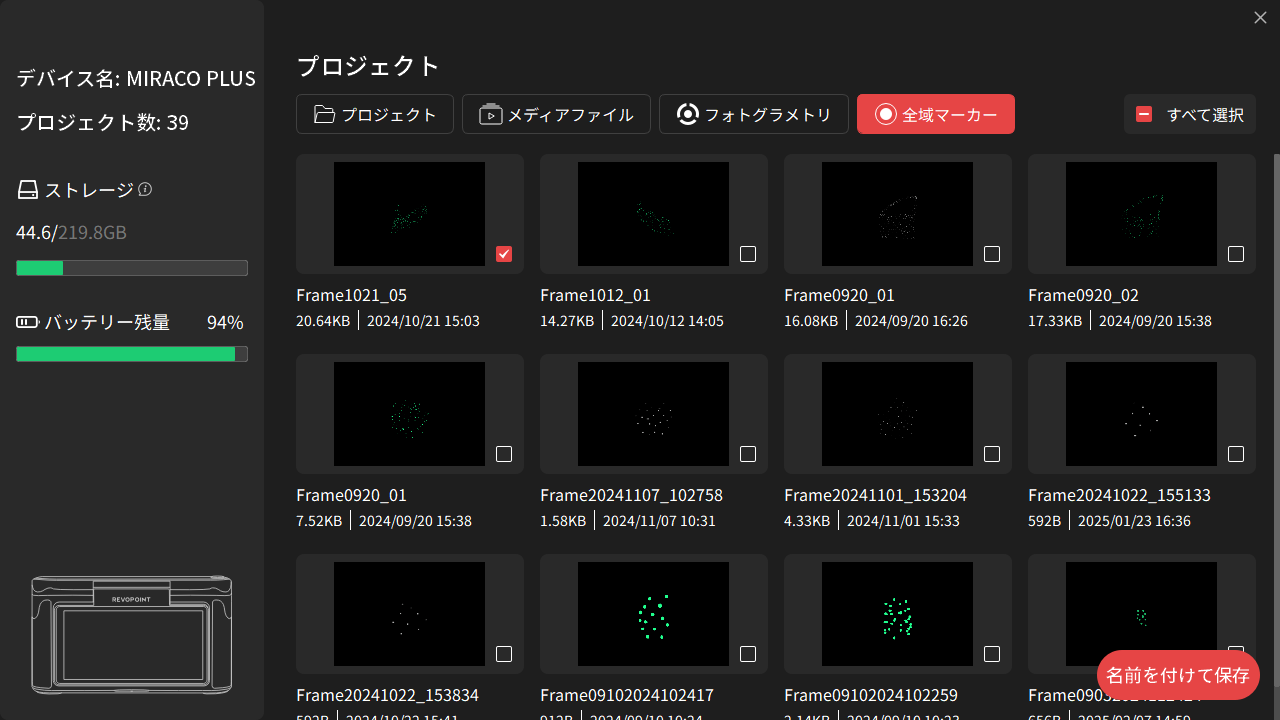Click the 名前を付けて保存 button

[1178, 675]
